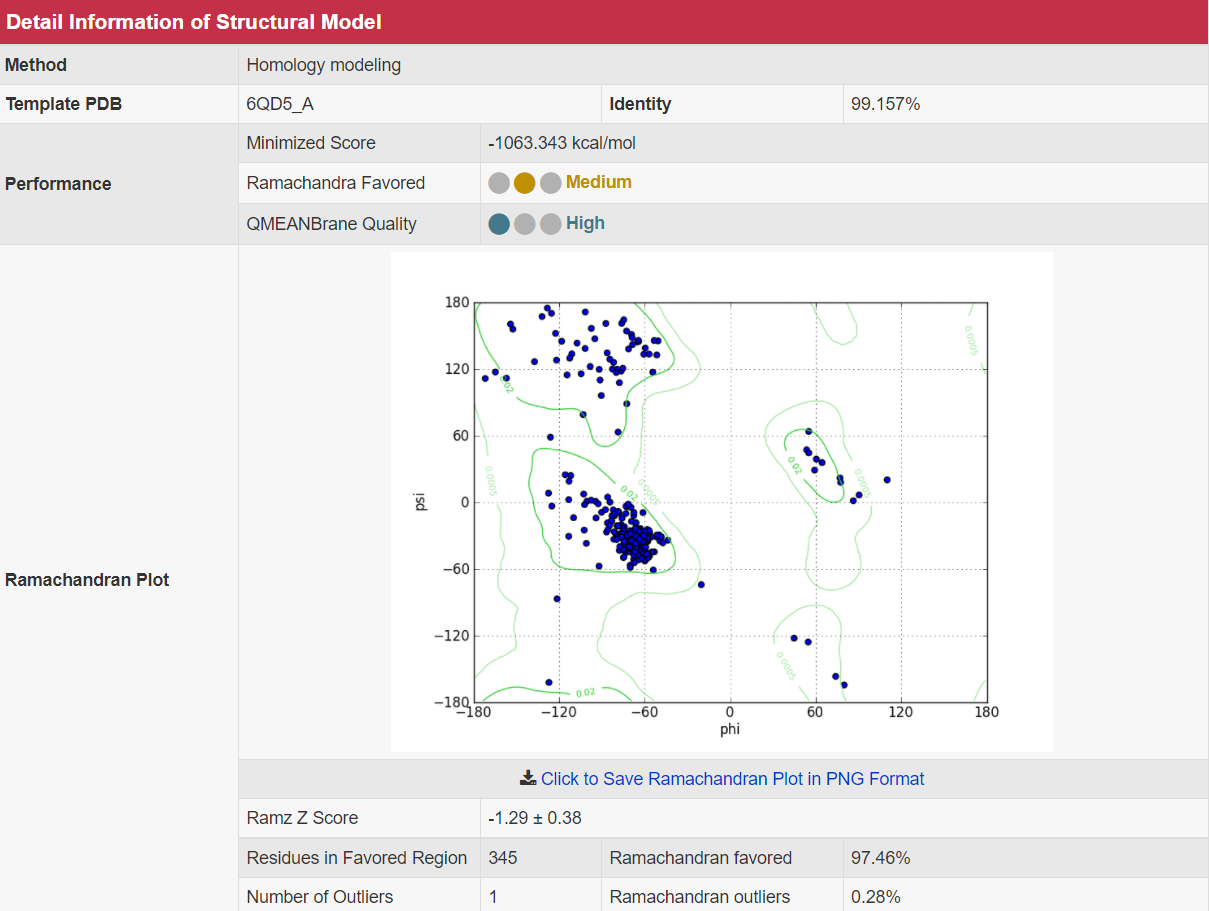1209x911 pixels.
Task: Click the download icon beside the save link
Action: (527, 778)
